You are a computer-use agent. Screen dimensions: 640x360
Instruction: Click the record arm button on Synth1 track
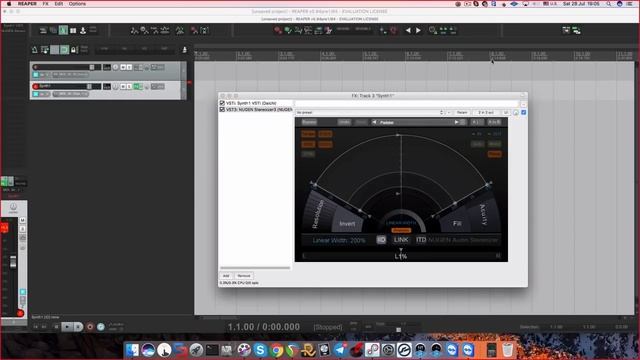click(36, 86)
